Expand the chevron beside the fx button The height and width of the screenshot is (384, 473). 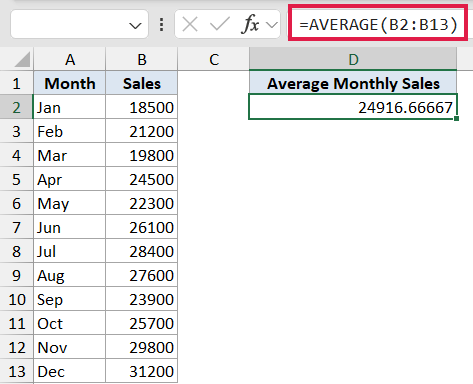click(x=272, y=25)
